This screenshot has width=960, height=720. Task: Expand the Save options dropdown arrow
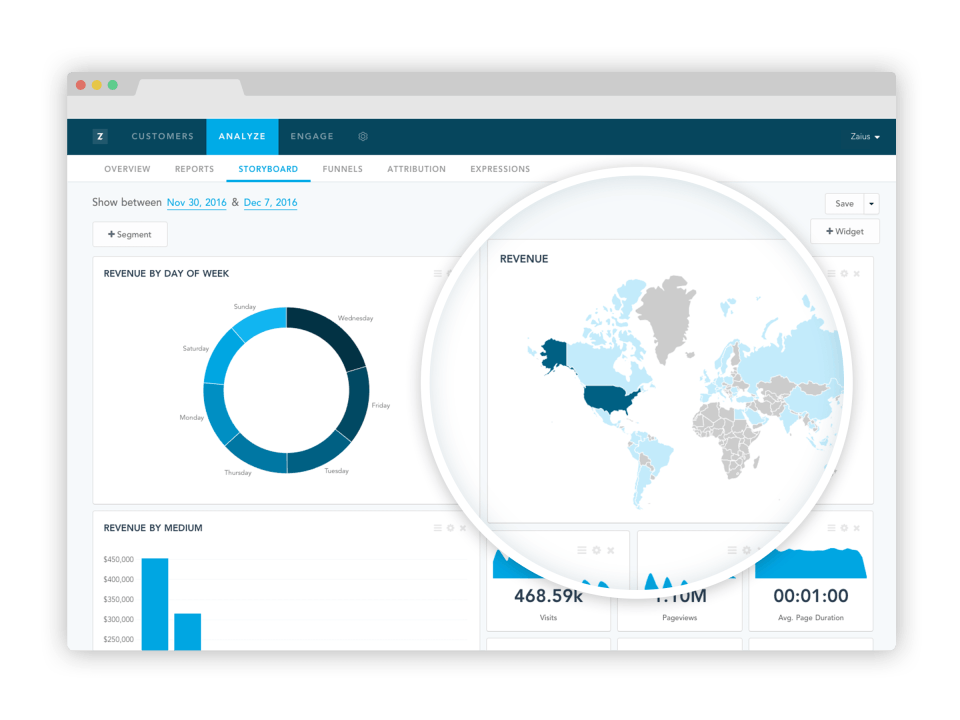point(871,204)
